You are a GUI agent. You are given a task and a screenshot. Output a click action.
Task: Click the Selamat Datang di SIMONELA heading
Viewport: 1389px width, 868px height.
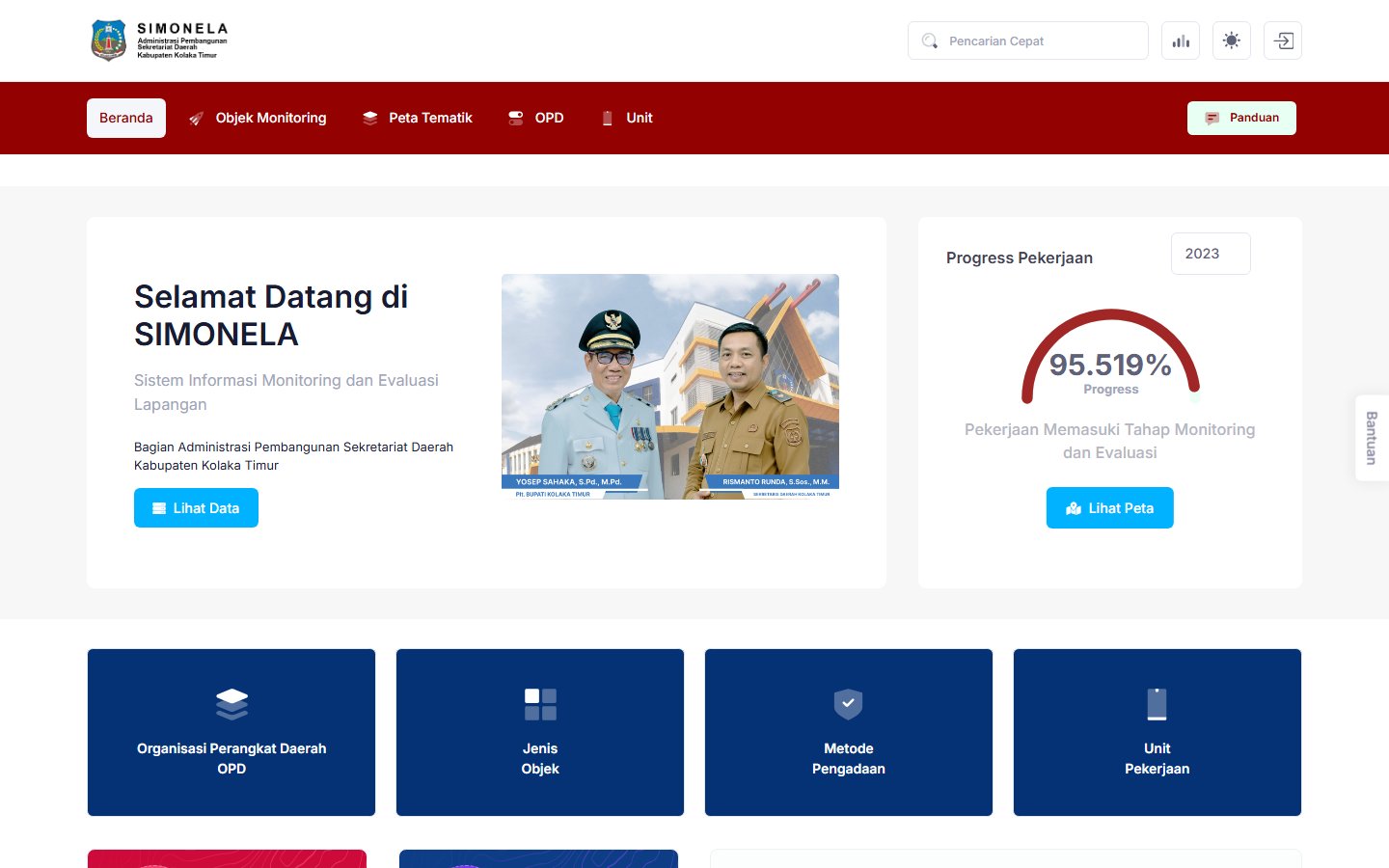tap(271, 315)
